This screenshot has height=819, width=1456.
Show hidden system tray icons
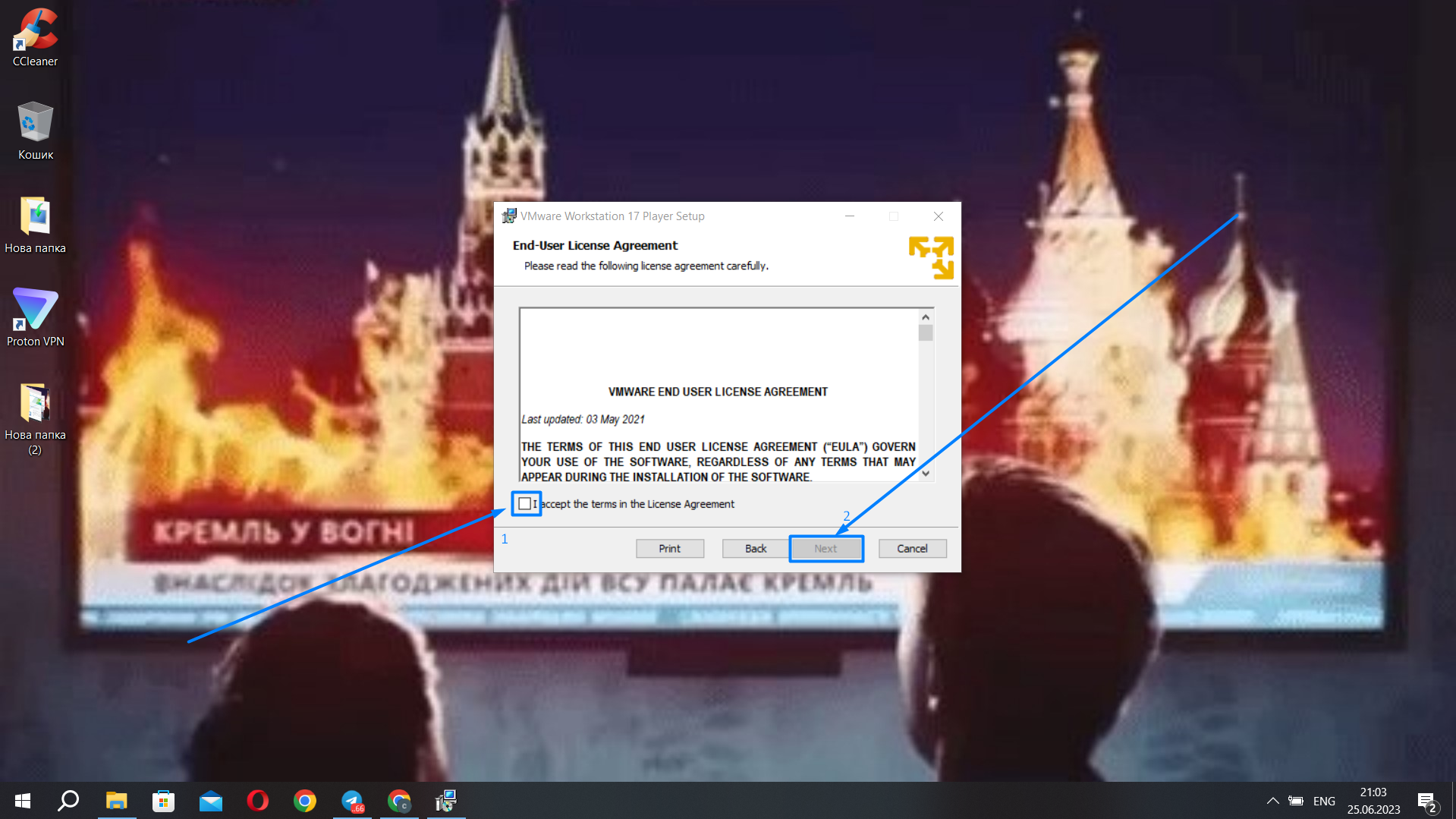[1273, 801]
